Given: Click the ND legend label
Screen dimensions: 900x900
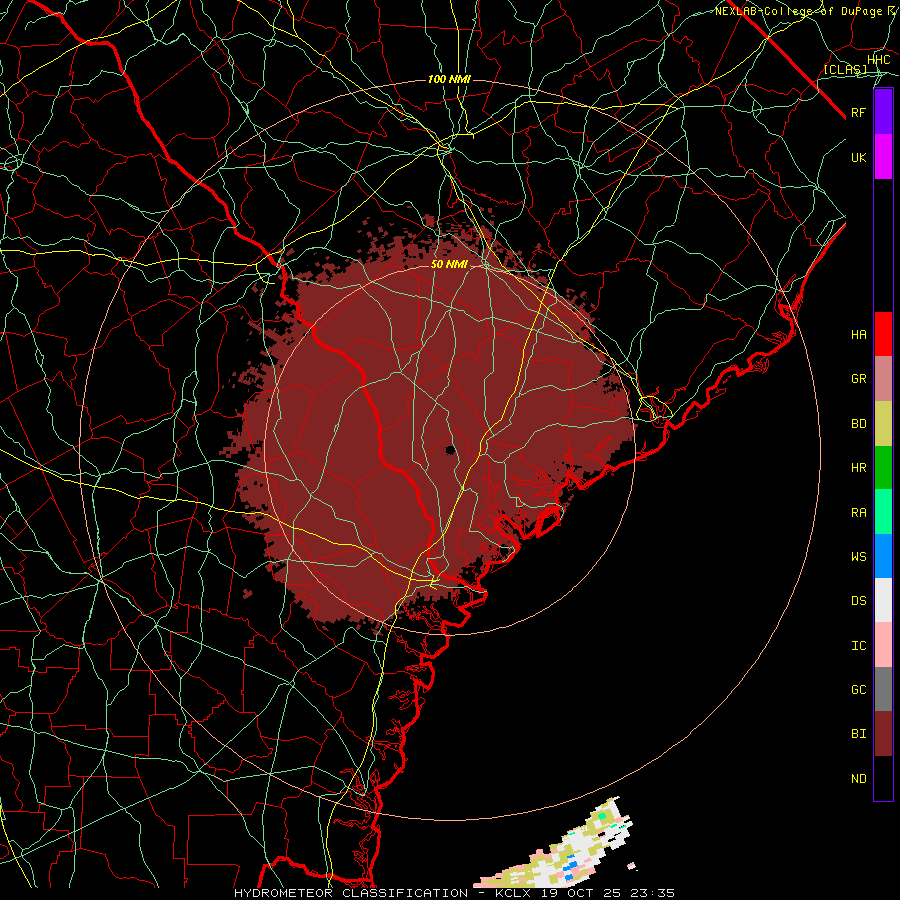Looking at the screenshot, I should [858, 779].
